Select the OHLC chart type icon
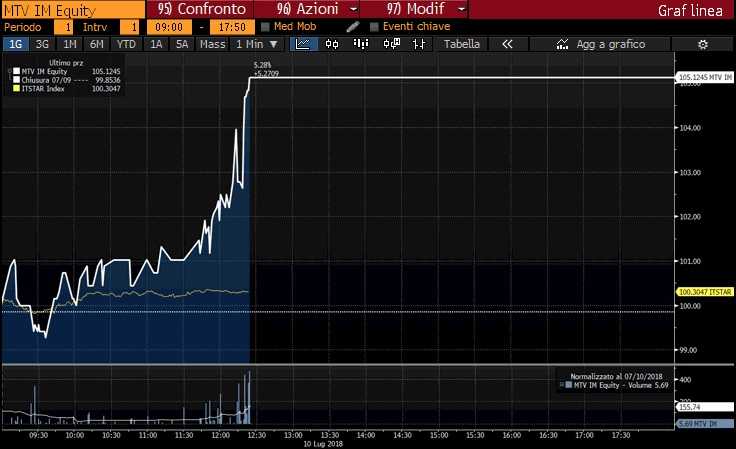 click(x=419, y=44)
